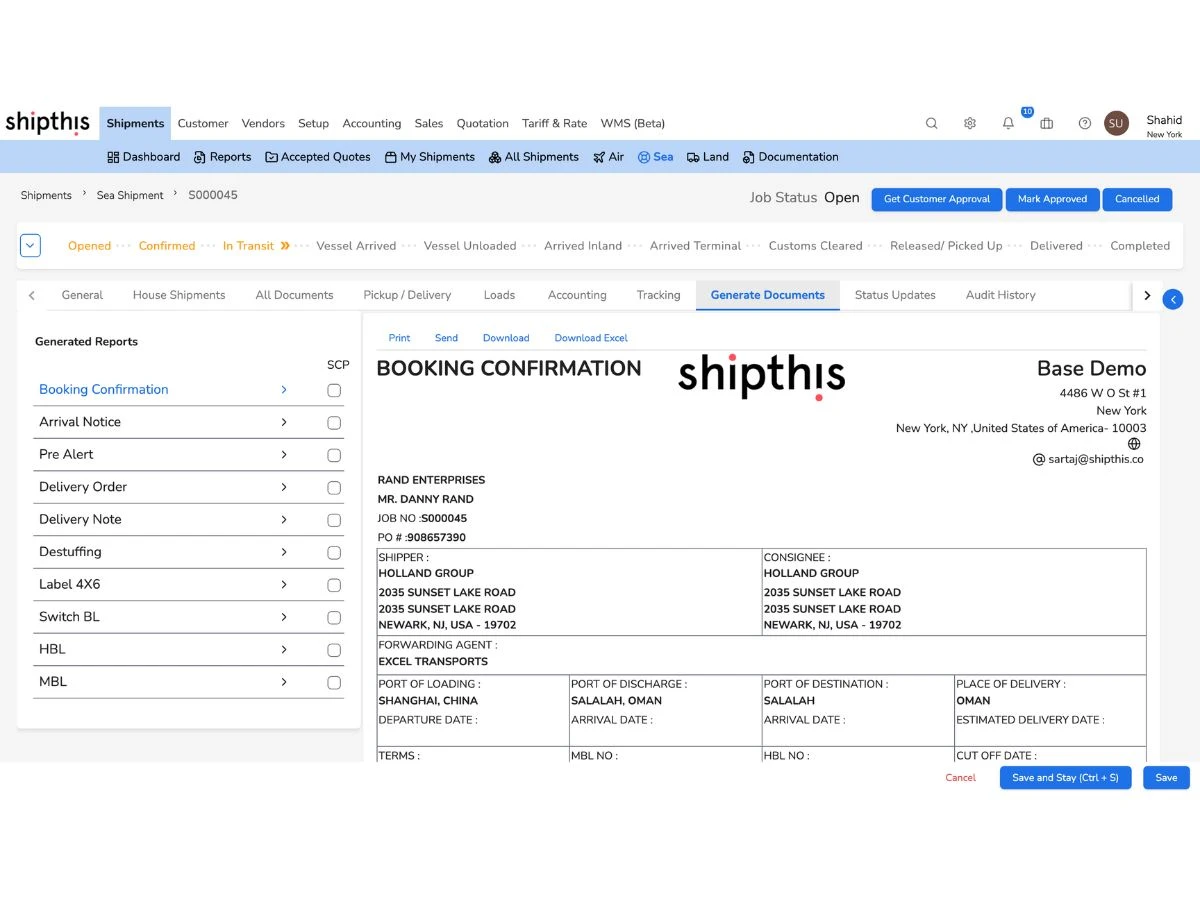Expand the Delivery Order report arrow

(x=284, y=487)
